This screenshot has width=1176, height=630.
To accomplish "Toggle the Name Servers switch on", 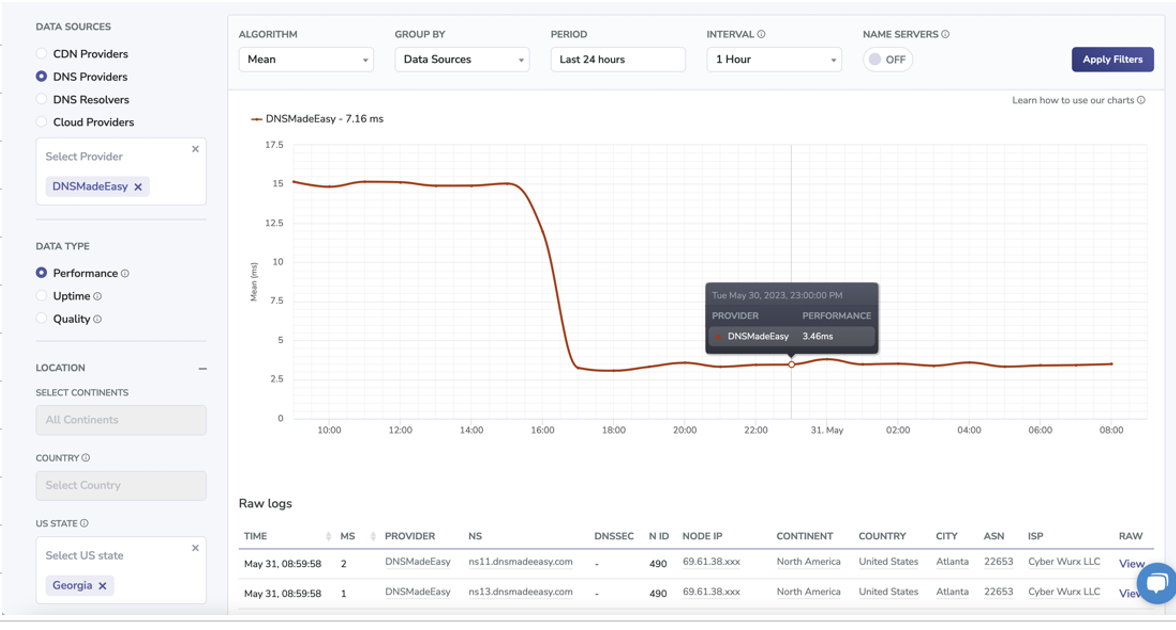I will [886, 60].
